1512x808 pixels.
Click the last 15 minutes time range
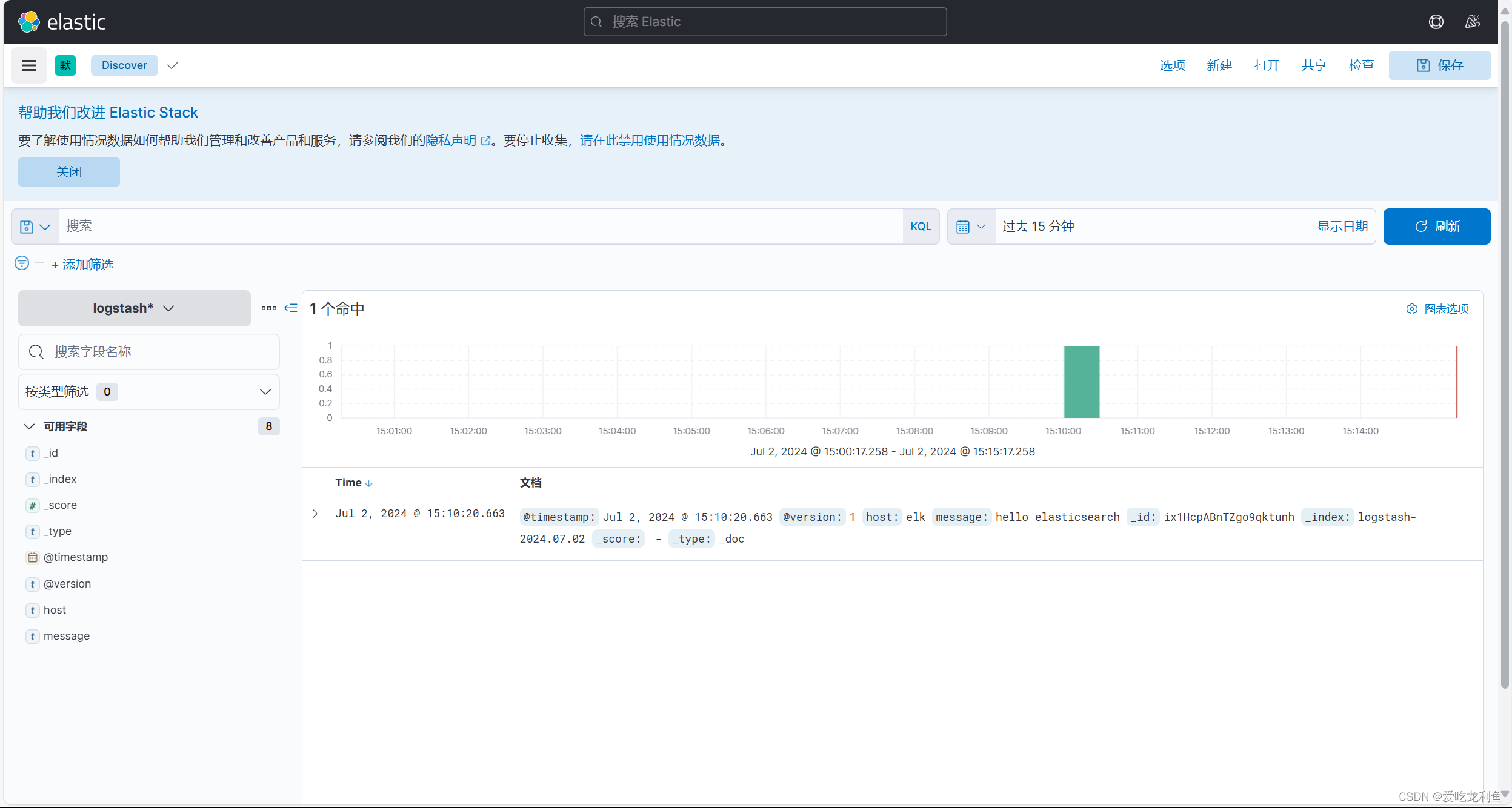(x=1037, y=227)
